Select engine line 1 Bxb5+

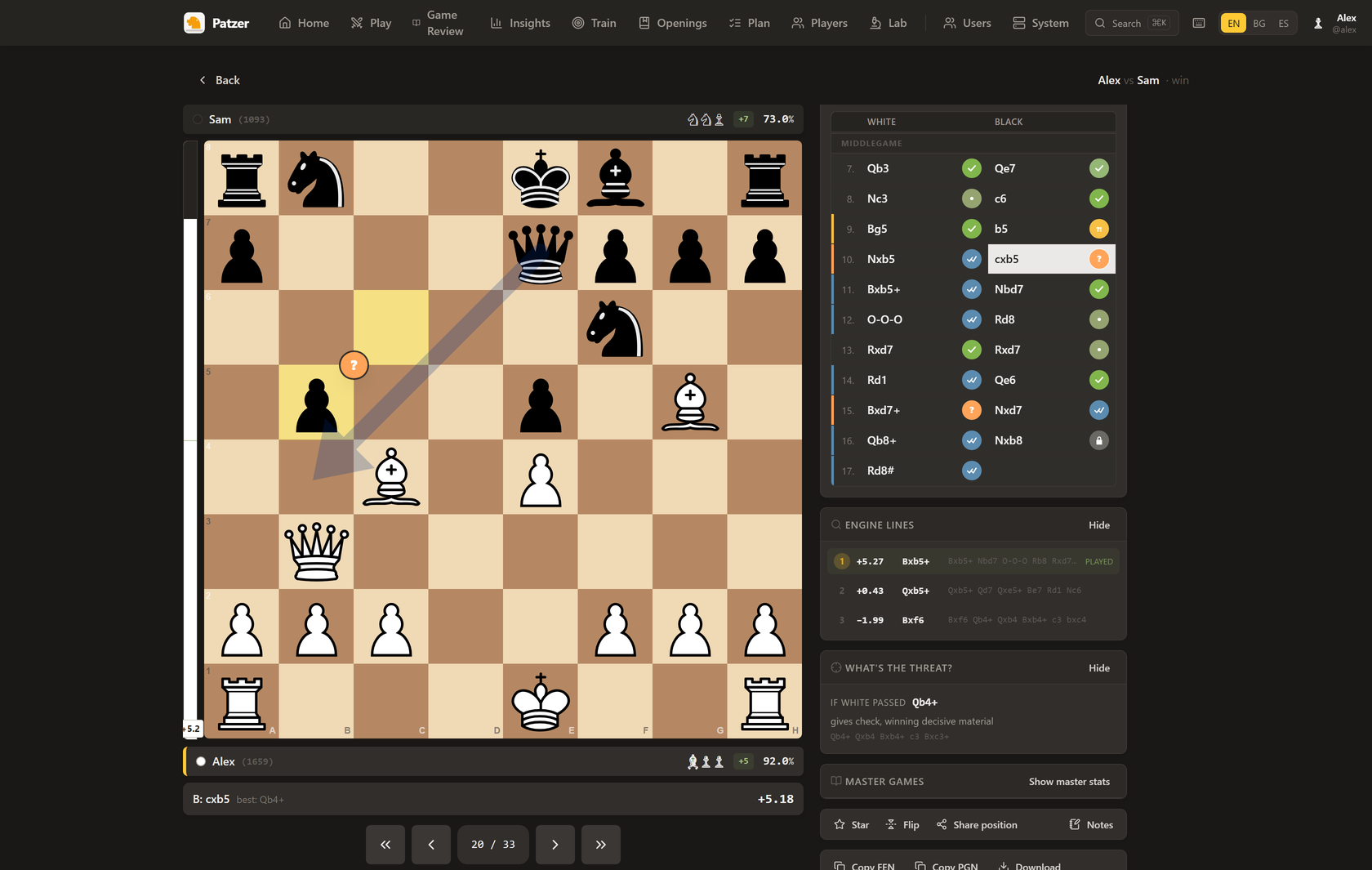(x=973, y=561)
